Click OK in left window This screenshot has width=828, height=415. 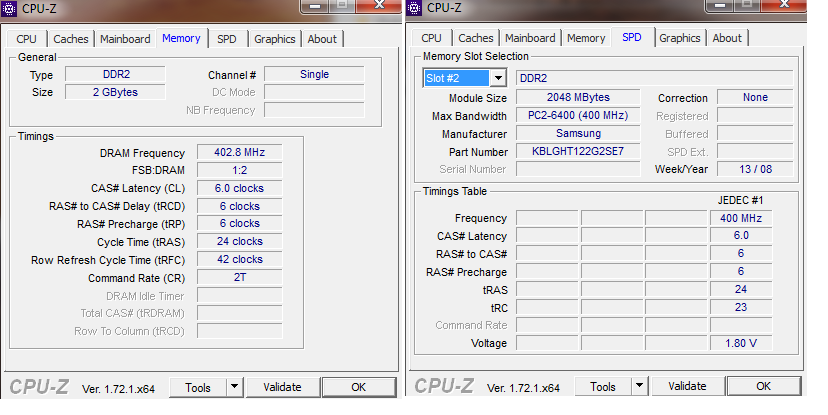pyautogui.click(x=359, y=388)
